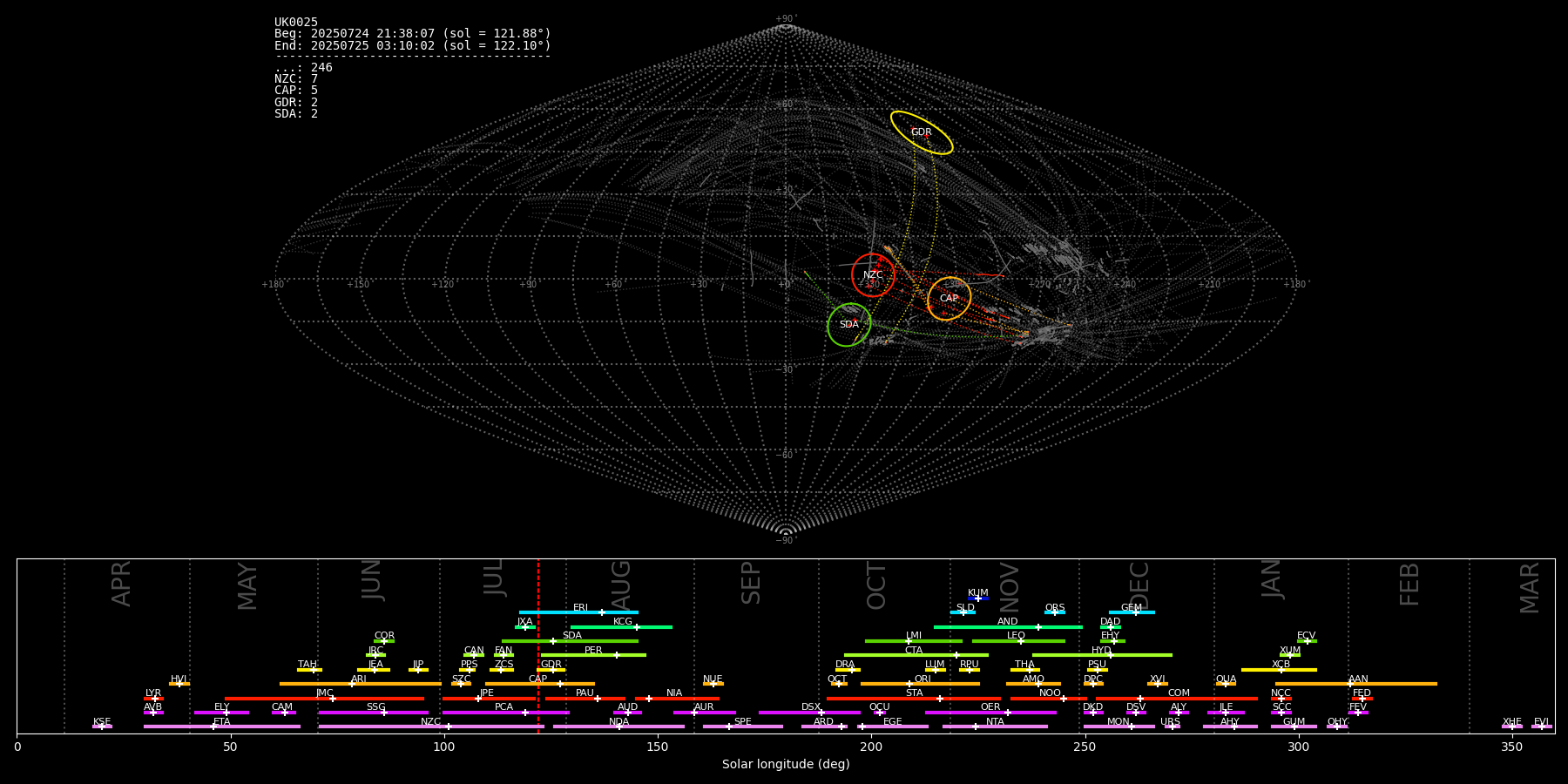Click the KCG shower bar in timeline
Viewport: 1568px width, 784px height.
click(x=621, y=626)
